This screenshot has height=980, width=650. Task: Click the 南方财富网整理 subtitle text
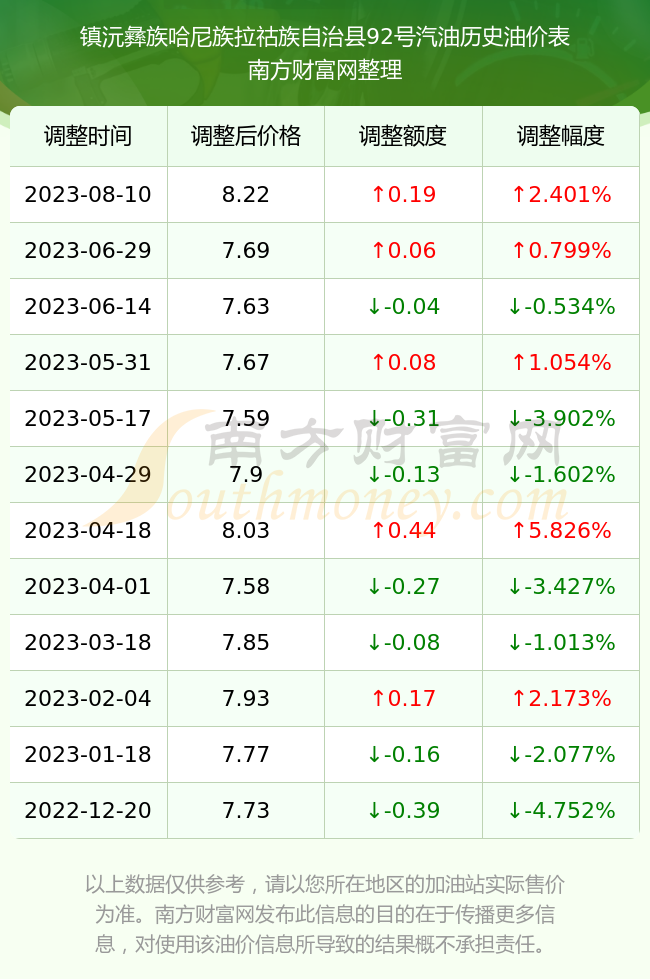(x=325, y=69)
